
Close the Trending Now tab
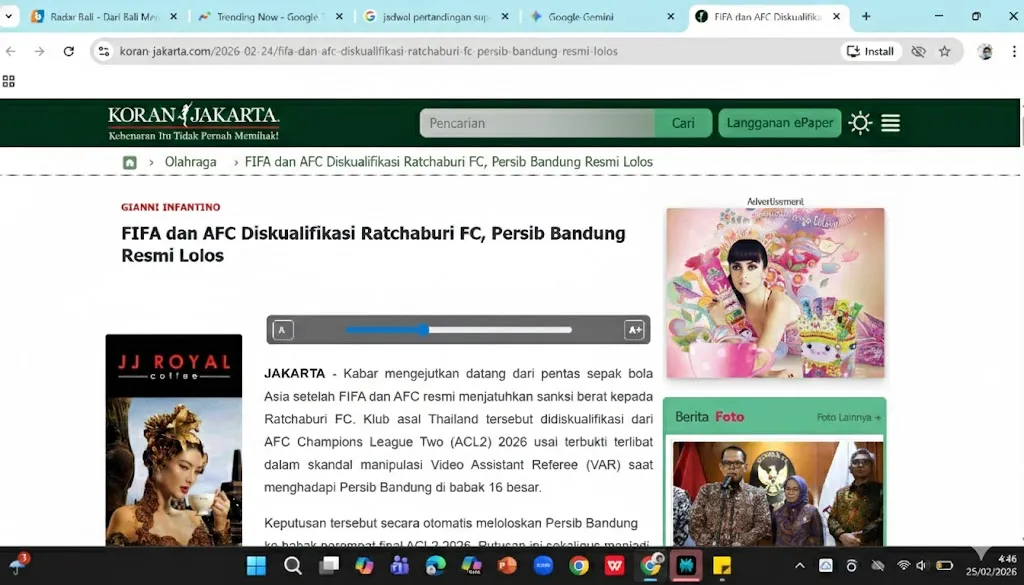[x=339, y=16]
